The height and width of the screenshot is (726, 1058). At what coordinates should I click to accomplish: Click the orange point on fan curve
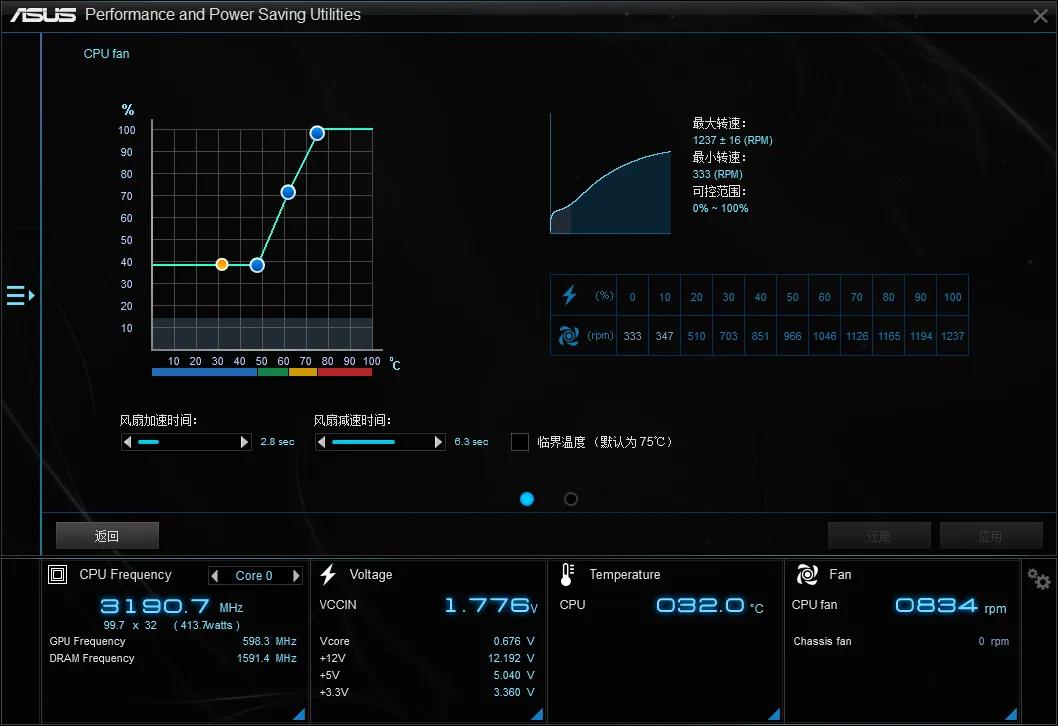pyautogui.click(x=222, y=265)
